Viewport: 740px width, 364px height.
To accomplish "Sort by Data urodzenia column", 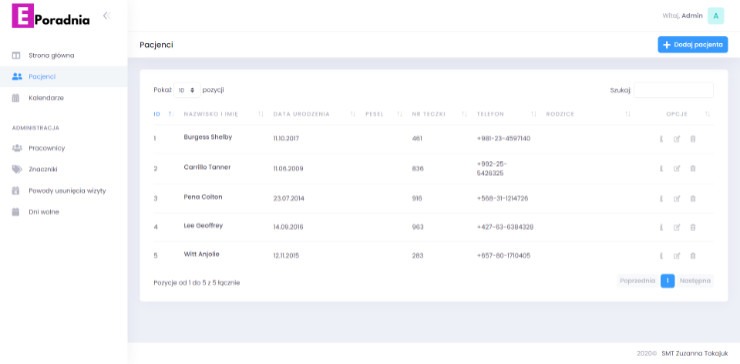I will pyautogui.click(x=314, y=114).
